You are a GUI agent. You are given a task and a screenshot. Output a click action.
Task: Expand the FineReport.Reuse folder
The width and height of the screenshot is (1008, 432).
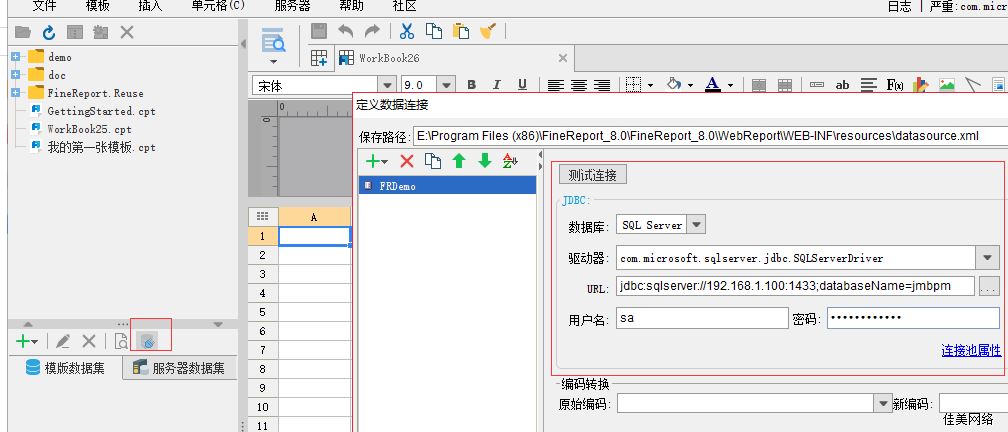coord(15,93)
